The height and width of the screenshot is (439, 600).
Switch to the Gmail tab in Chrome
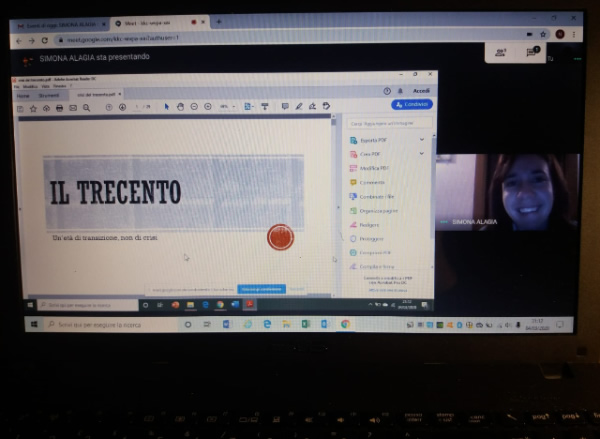click(60, 25)
